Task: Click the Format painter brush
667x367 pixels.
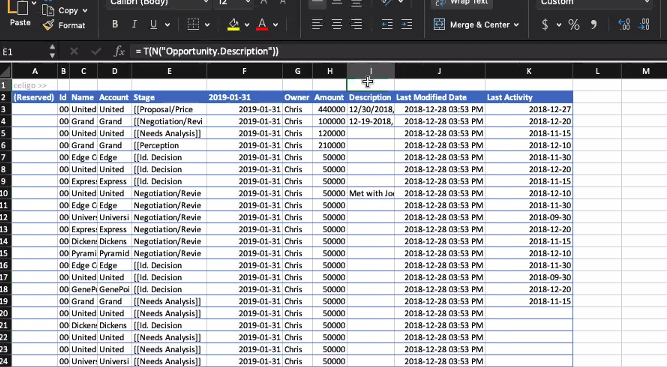Action: (48, 25)
